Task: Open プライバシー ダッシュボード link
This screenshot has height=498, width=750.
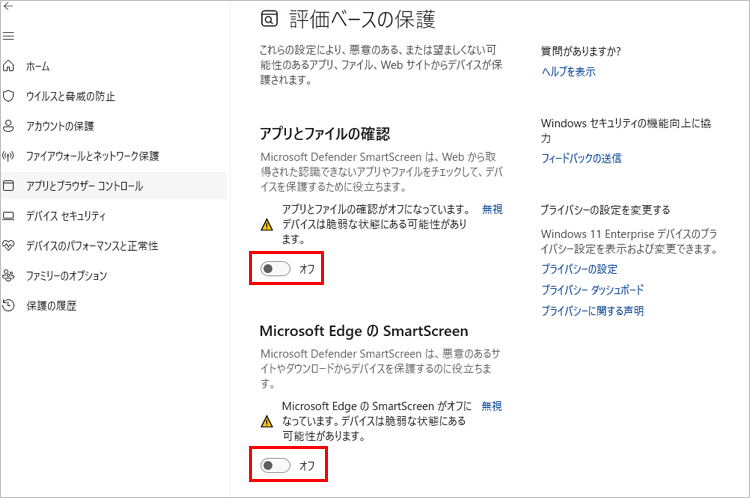Action: [x=592, y=290]
